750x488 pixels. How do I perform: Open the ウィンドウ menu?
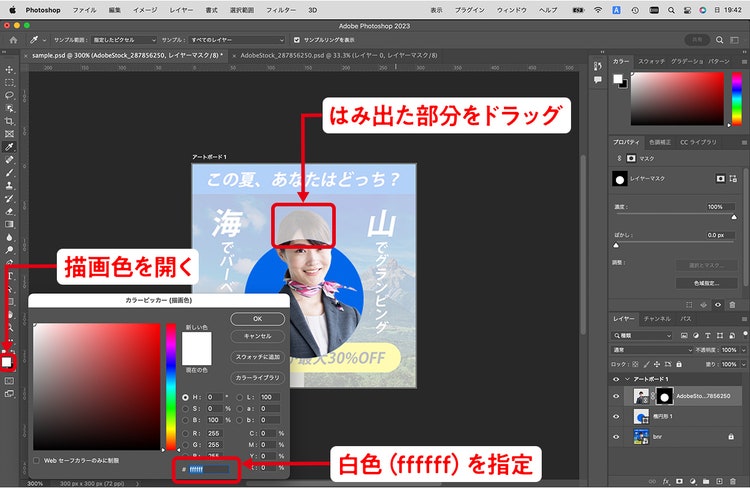pyautogui.click(x=512, y=10)
